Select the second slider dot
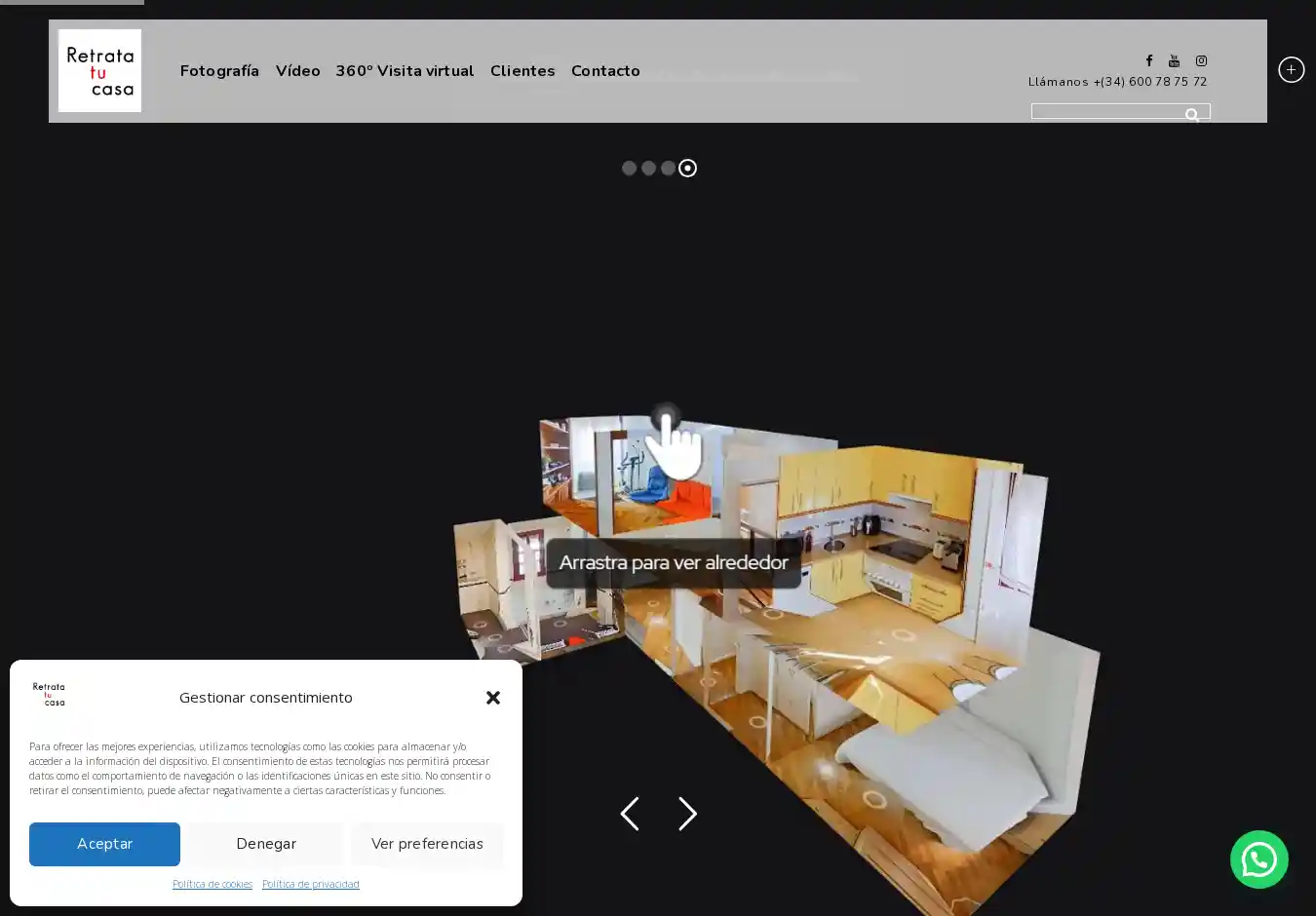The width and height of the screenshot is (1316, 916). 648,169
